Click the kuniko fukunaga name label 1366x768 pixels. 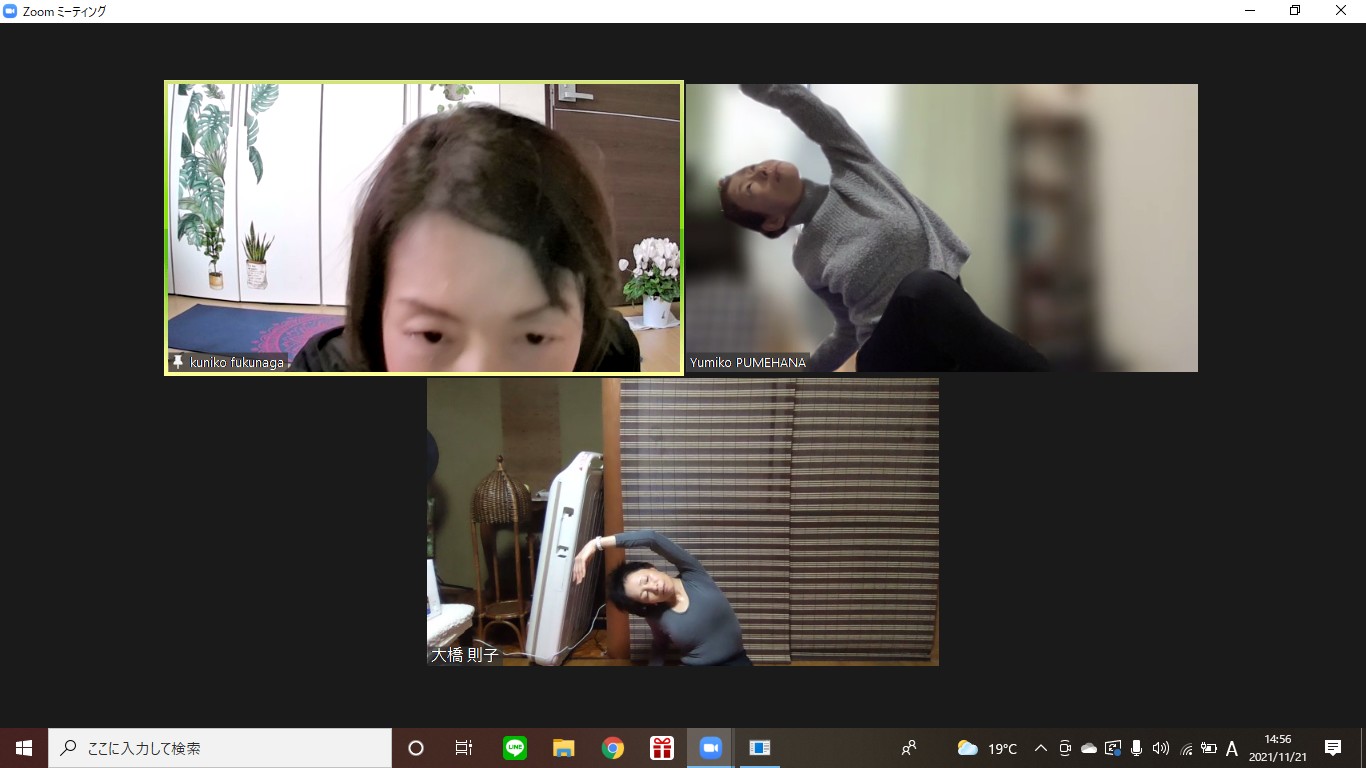(x=237, y=362)
